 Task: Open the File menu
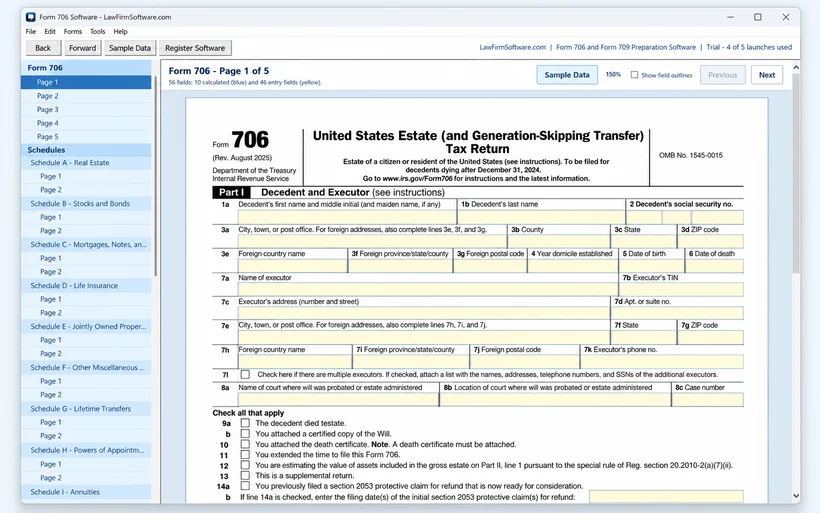(x=31, y=31)
